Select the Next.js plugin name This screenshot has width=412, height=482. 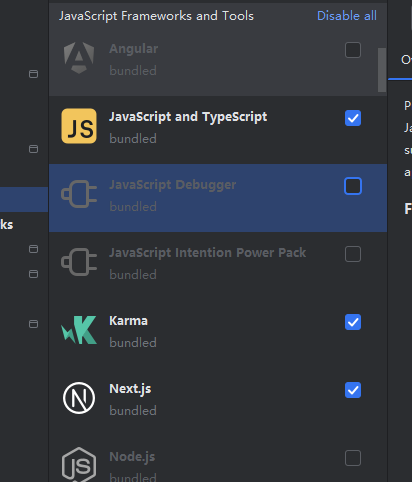point(130,389)
